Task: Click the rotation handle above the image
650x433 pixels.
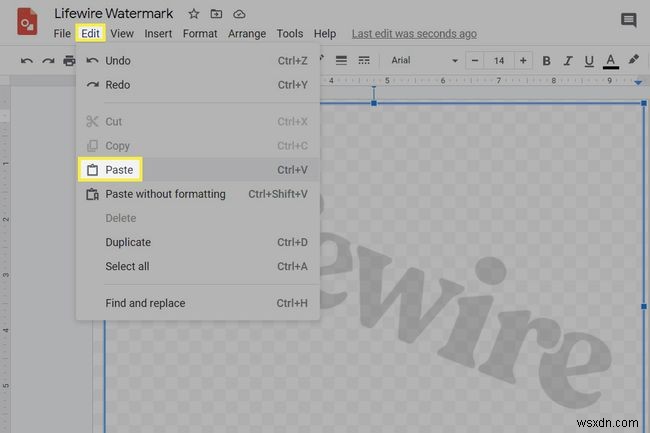Action: (374, 87)
